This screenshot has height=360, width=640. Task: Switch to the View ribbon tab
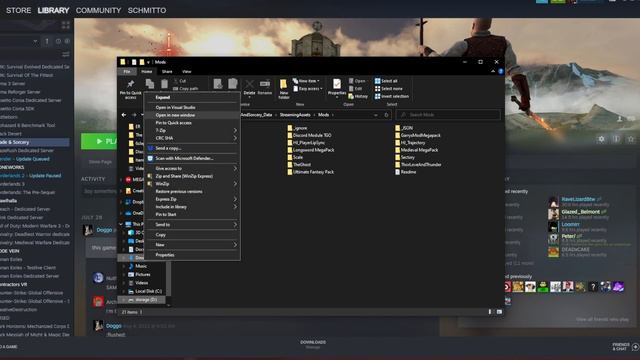tap(187, 71)
